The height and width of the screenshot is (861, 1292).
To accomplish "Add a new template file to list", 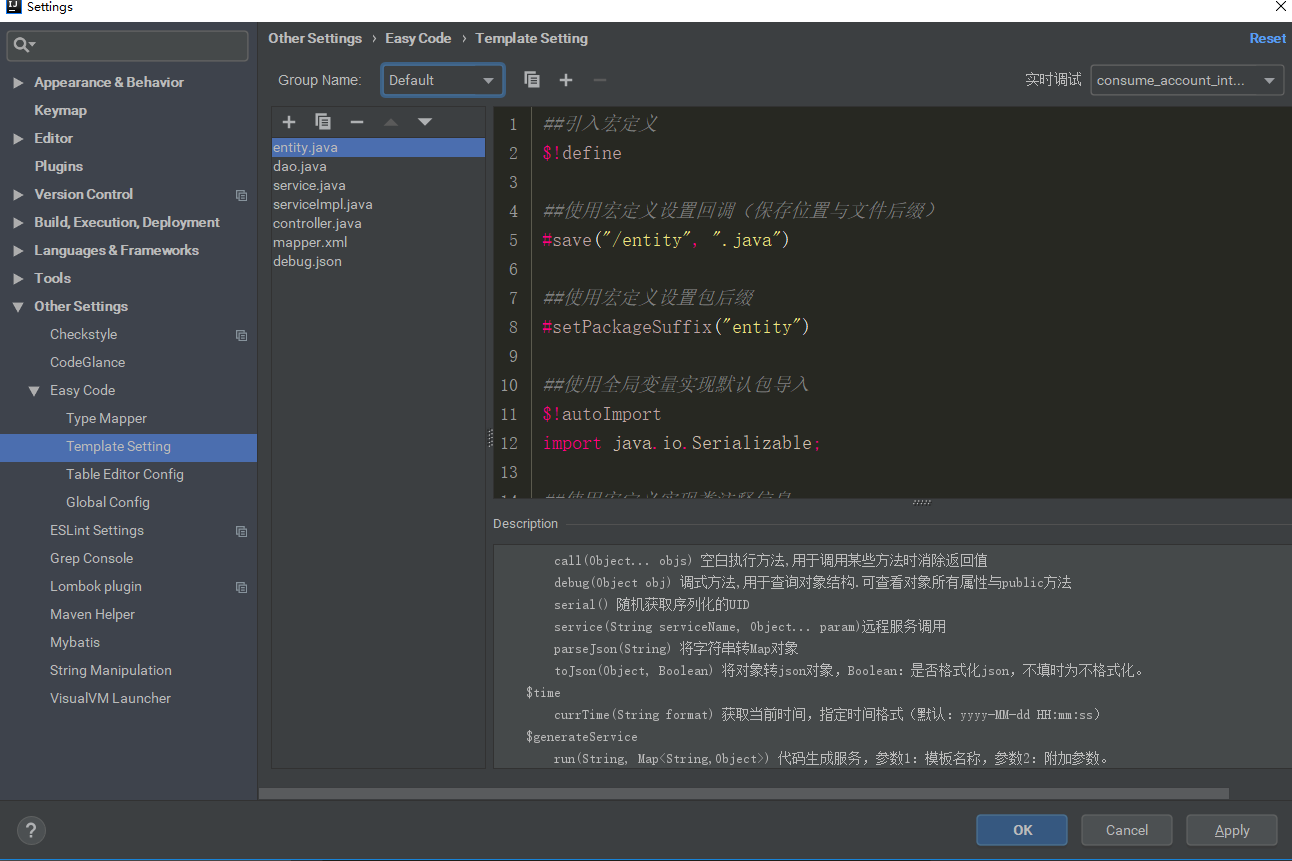I will pos(289,122).
